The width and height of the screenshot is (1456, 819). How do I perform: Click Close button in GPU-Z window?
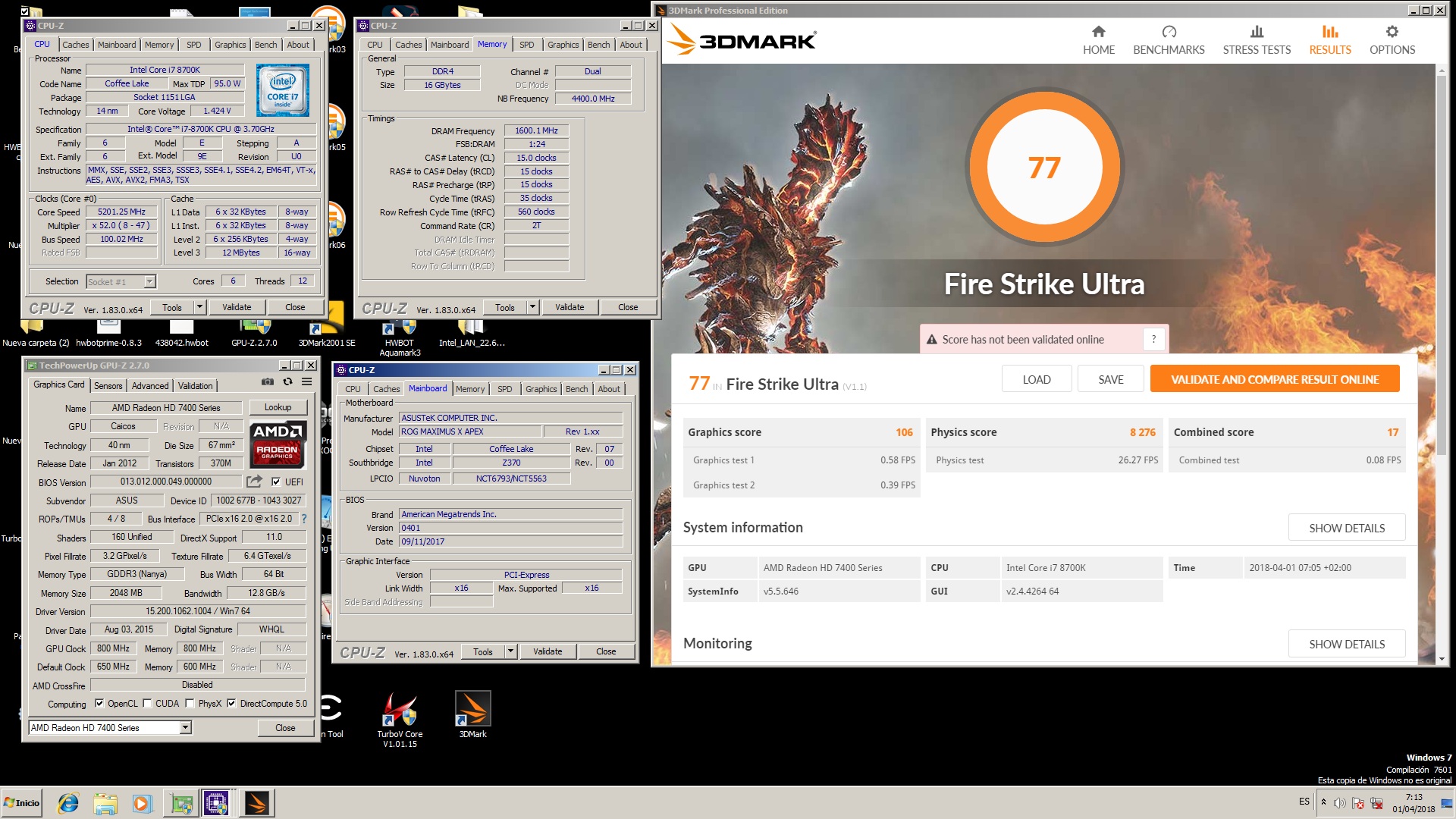pyautogui.click(x=285, y=728)
